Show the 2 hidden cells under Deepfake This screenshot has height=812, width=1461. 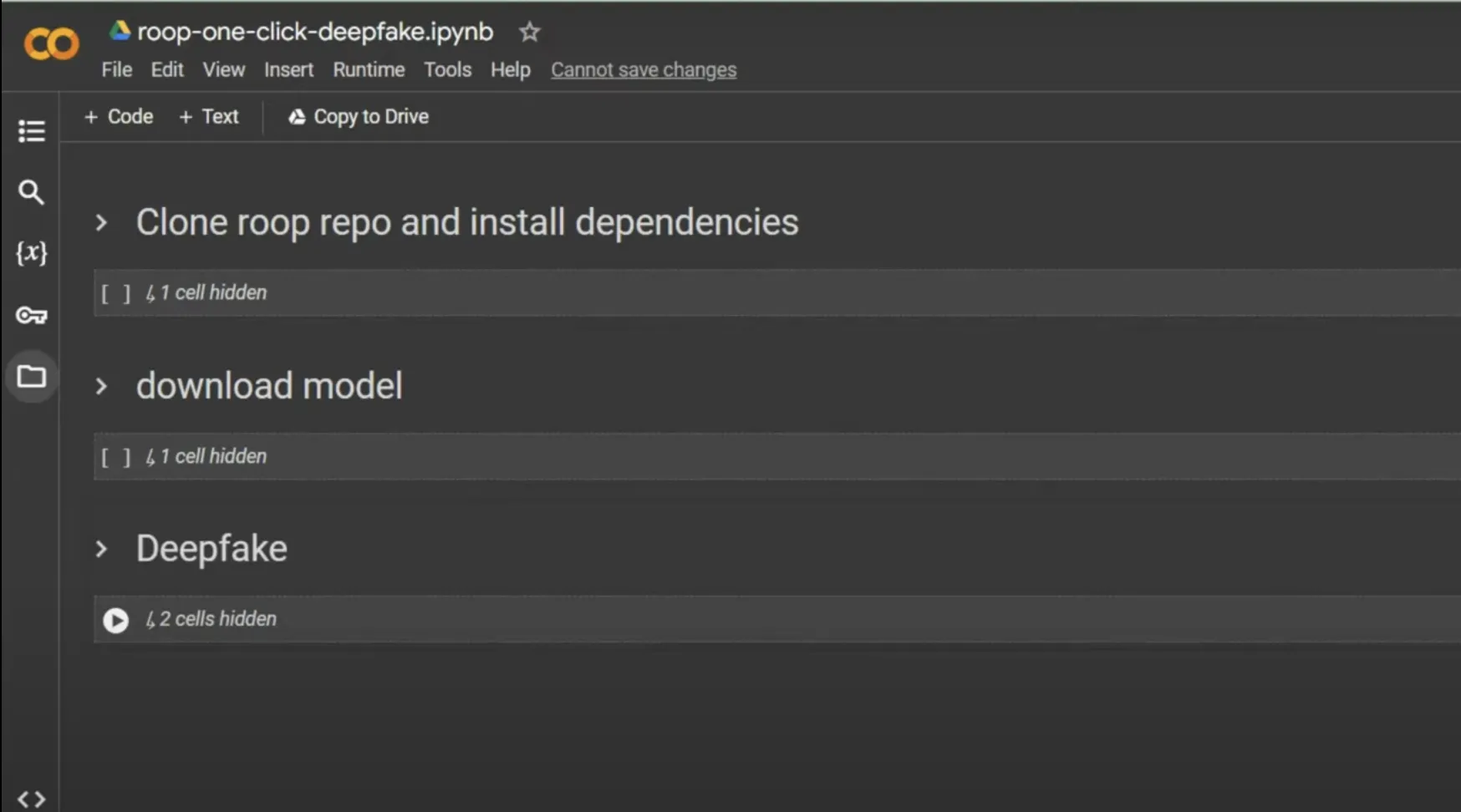(211, 619)
